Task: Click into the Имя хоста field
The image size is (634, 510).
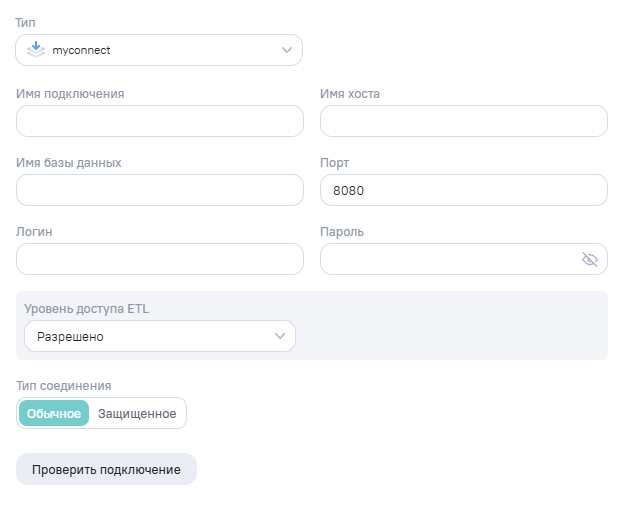Action: coord(463,121)
